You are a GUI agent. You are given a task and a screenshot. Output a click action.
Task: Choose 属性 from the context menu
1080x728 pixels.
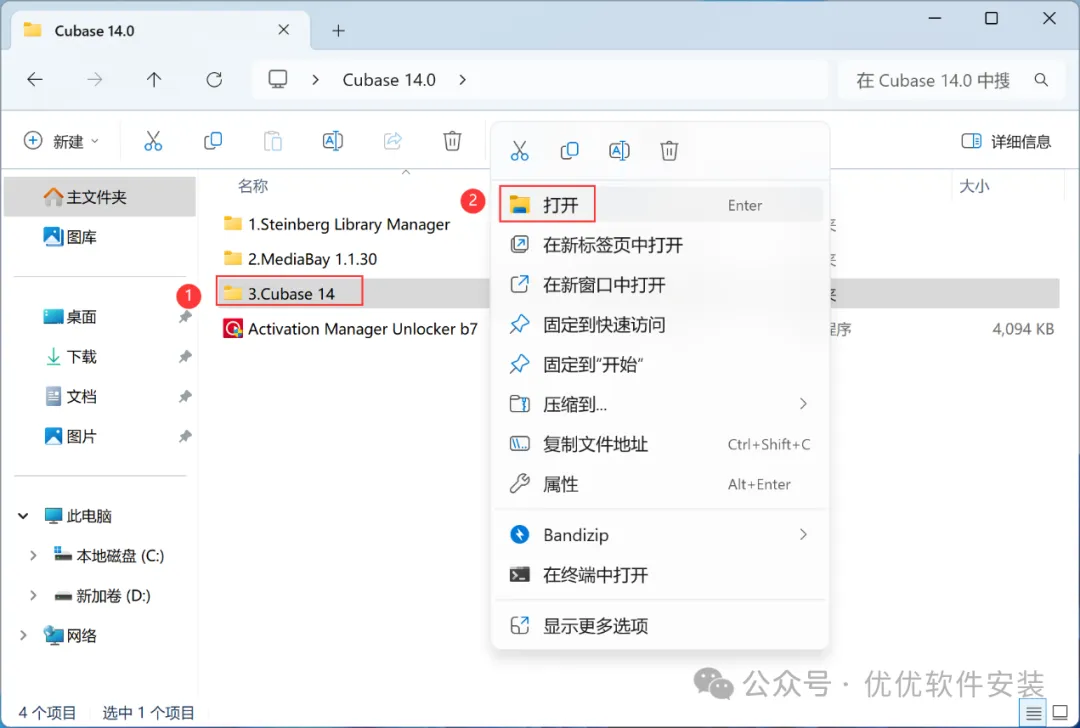click(660, 484)
